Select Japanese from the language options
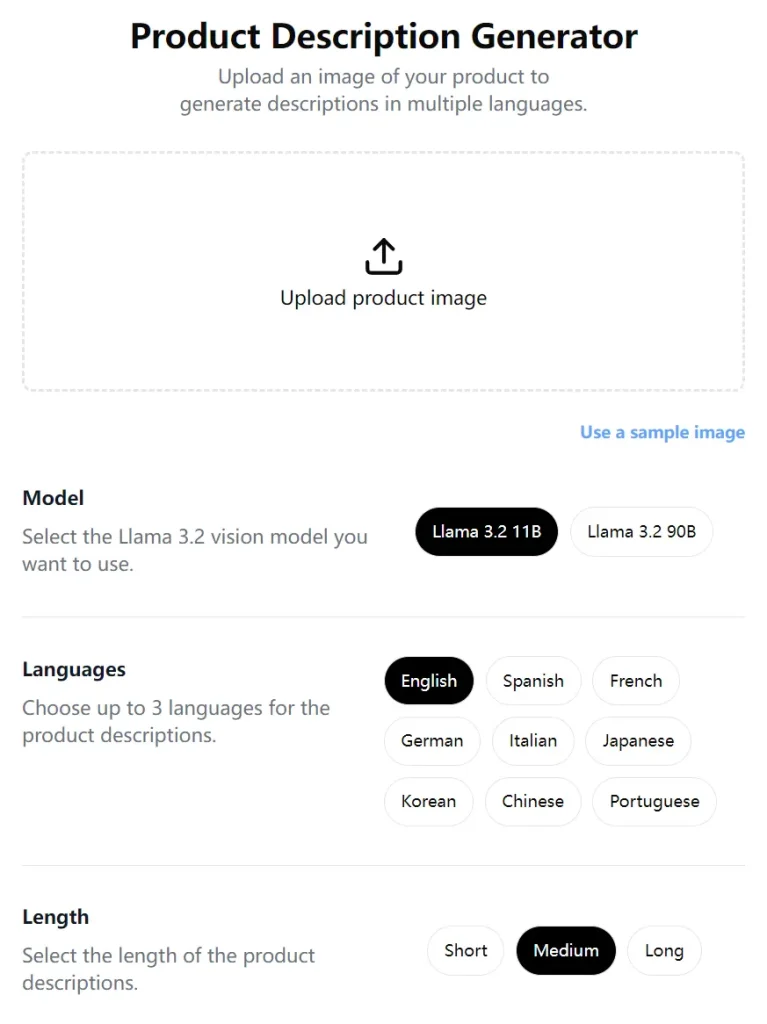The width and height of the screenshot is (767, 1024). pyautogui.click(x=637, y=741)
